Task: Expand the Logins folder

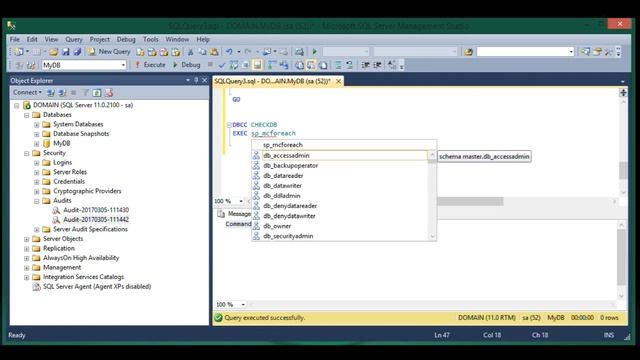Action: pos(37,163)
